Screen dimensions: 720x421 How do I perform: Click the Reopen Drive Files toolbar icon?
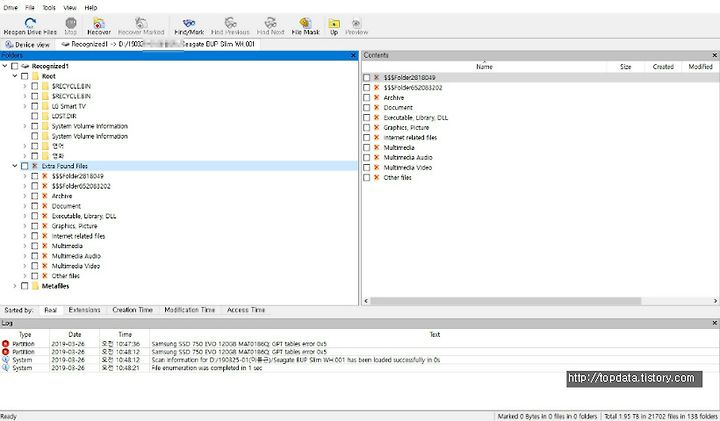(30, 22)
